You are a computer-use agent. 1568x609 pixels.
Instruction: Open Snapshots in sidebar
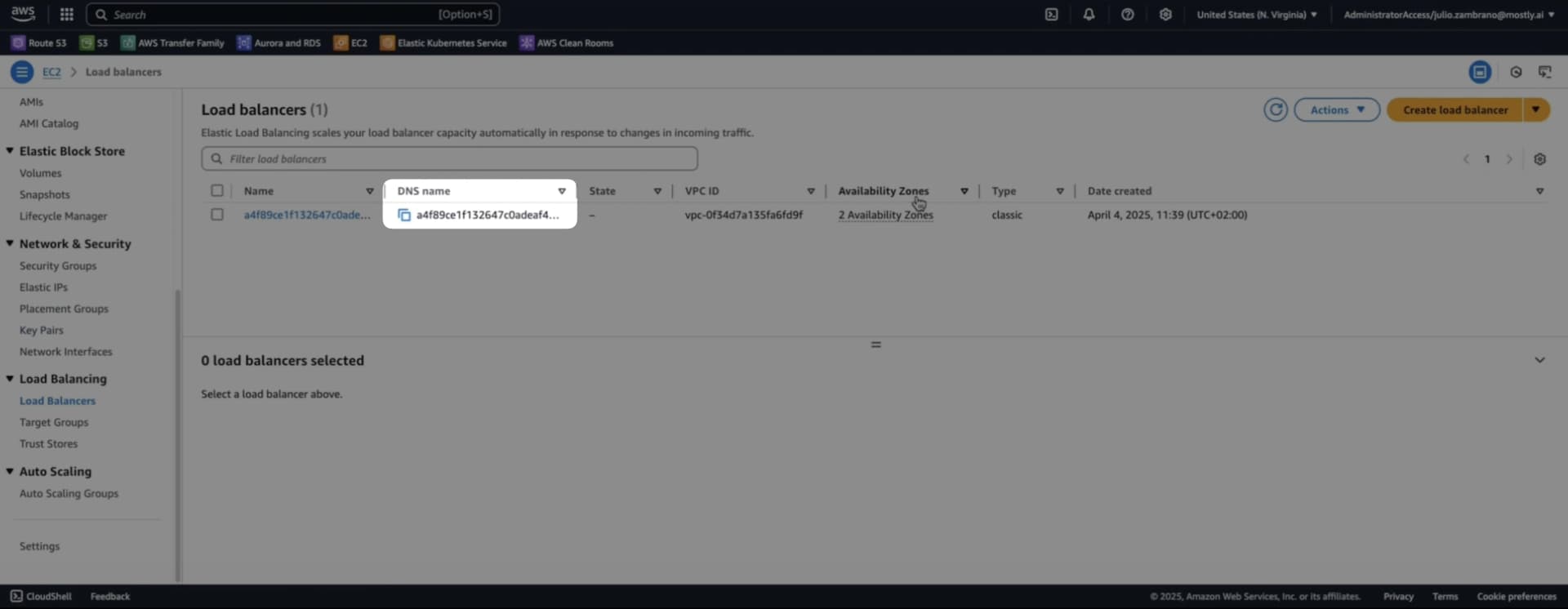click(x=44, y=194)
